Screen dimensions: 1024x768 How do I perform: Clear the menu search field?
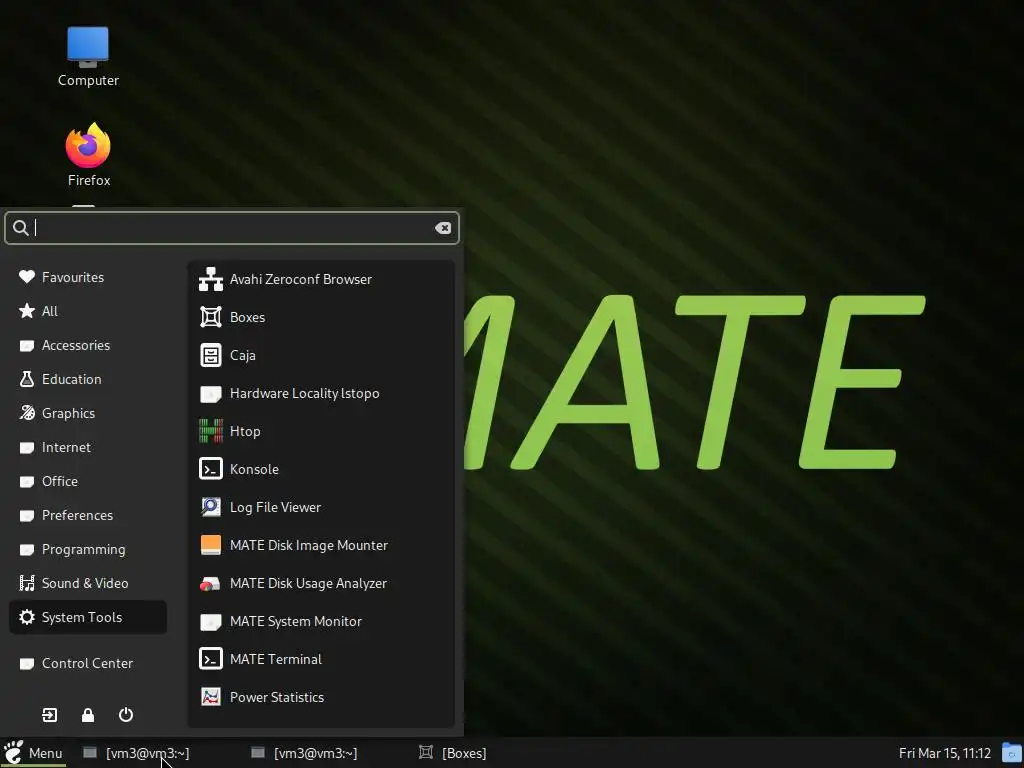pyautogui.click(x=443, y=228)
